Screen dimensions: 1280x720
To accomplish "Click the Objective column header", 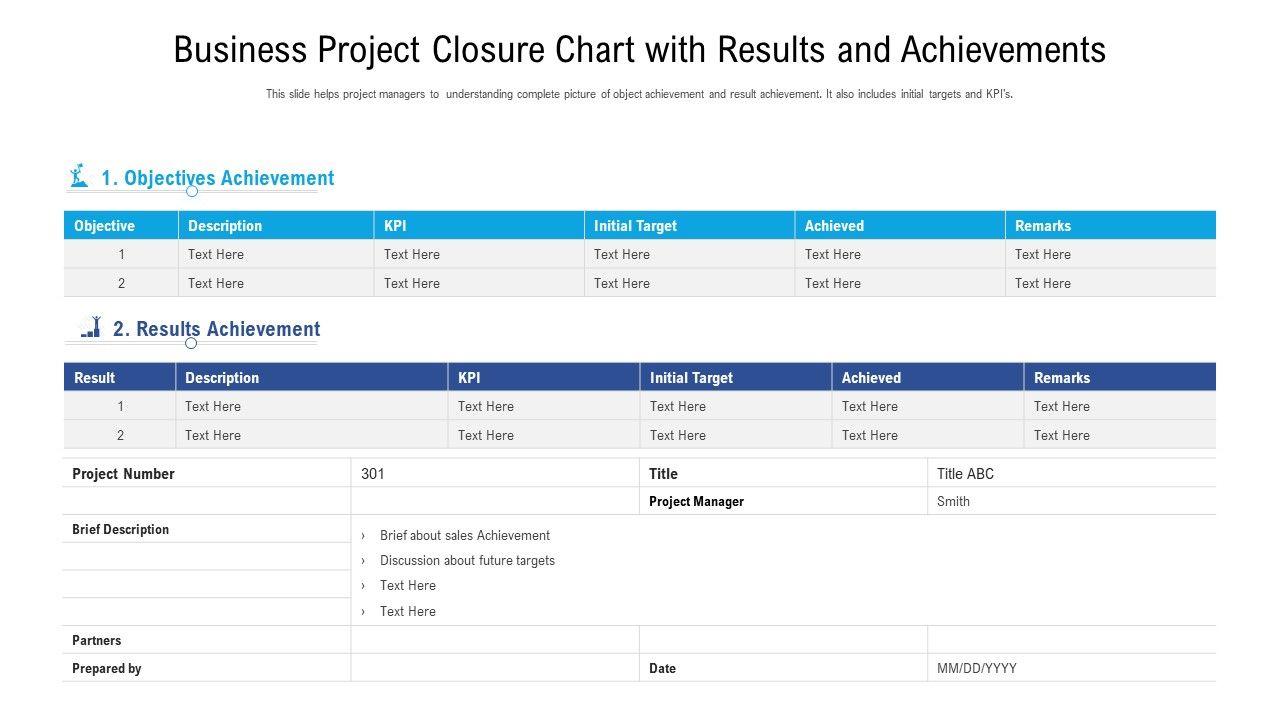I will (x=104, y=226).
